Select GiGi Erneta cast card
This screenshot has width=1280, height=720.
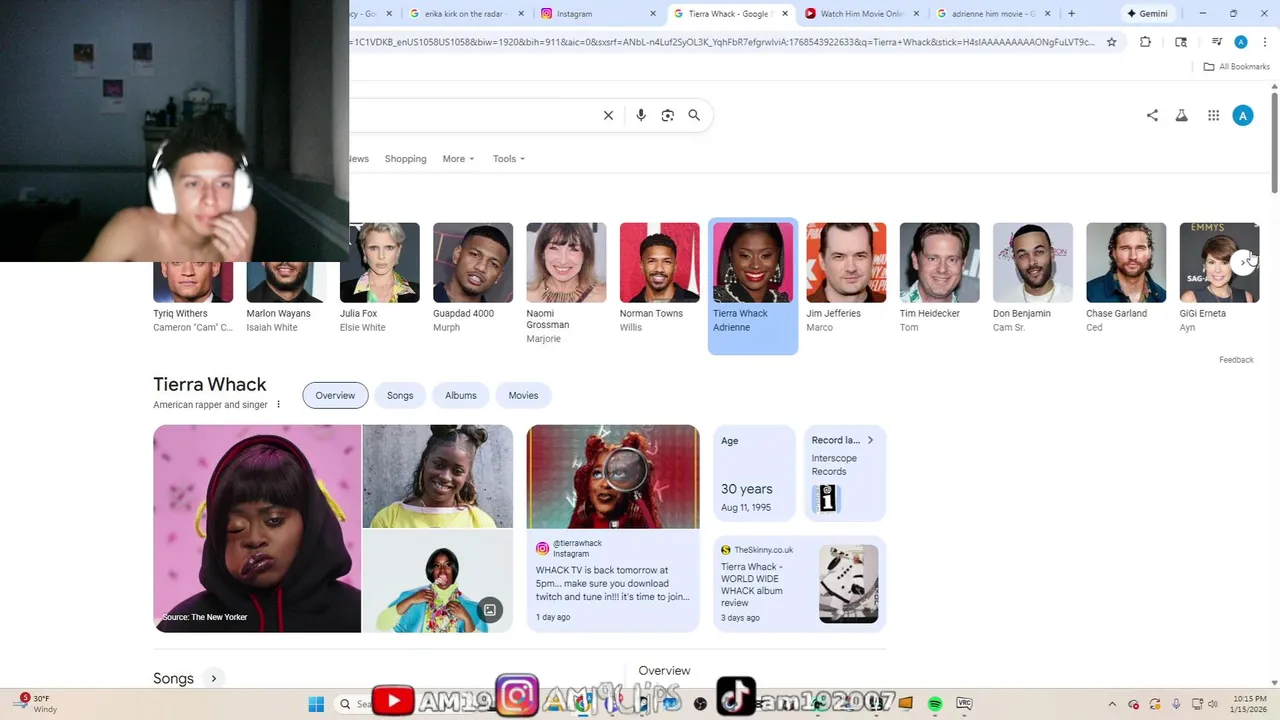coord(1219,278)
